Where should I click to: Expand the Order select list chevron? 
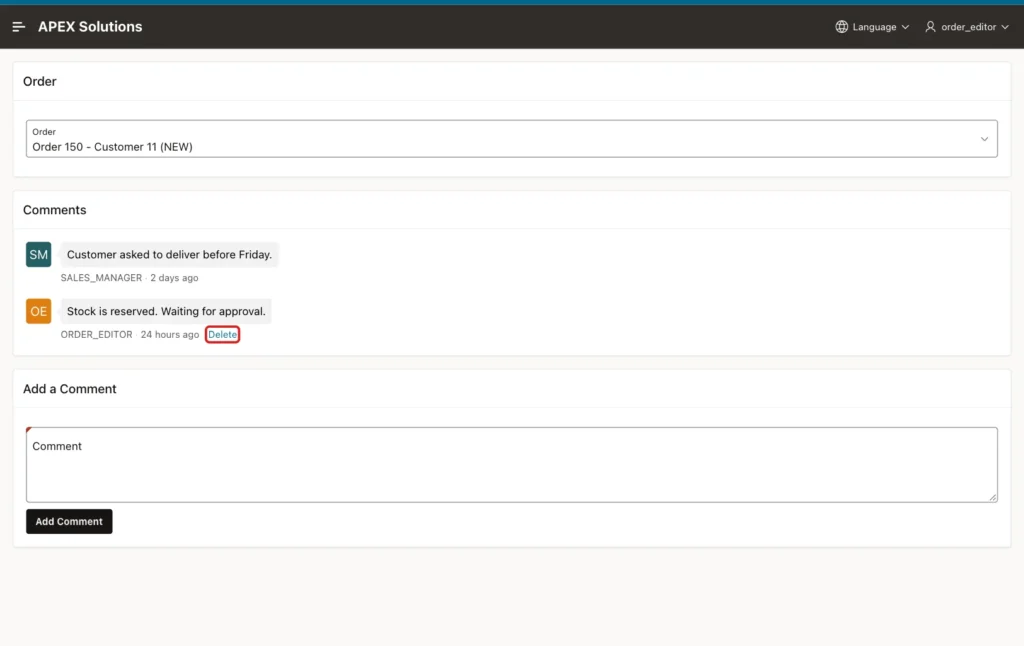[x=984, y=139]
